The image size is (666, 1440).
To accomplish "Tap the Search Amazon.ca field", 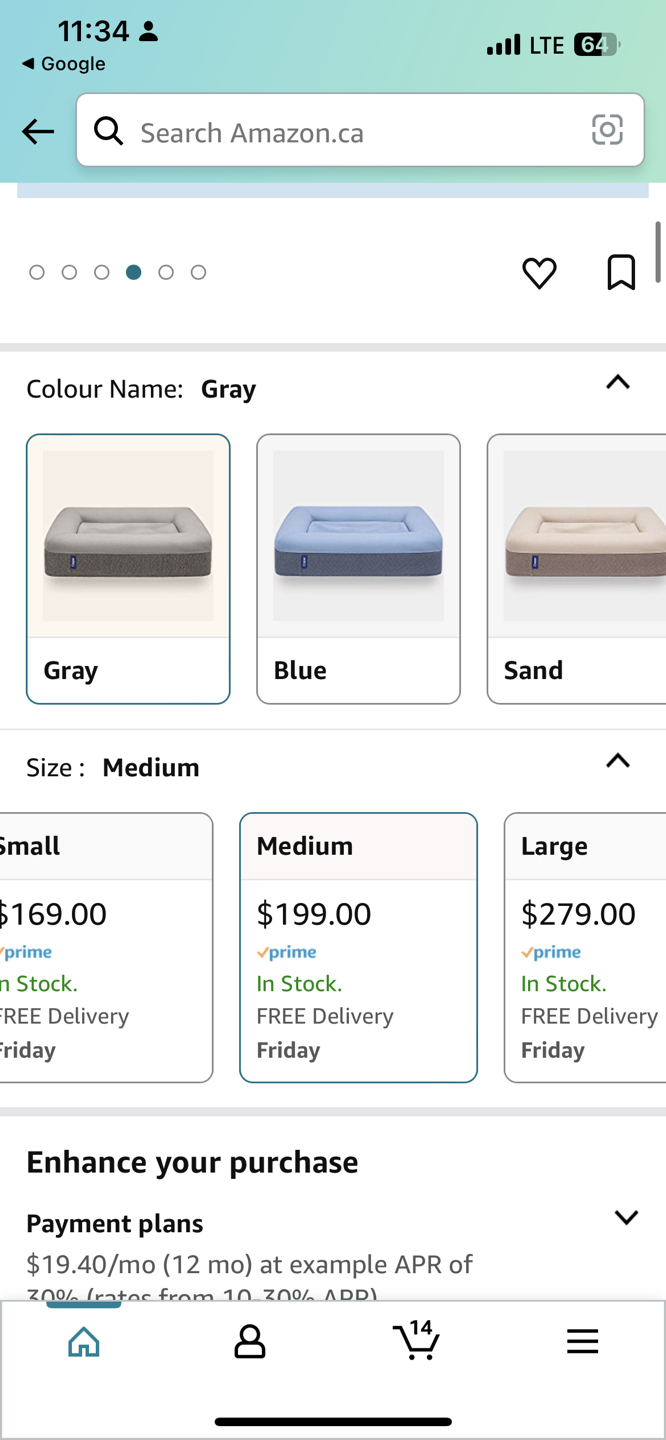I will coord(350,132).
